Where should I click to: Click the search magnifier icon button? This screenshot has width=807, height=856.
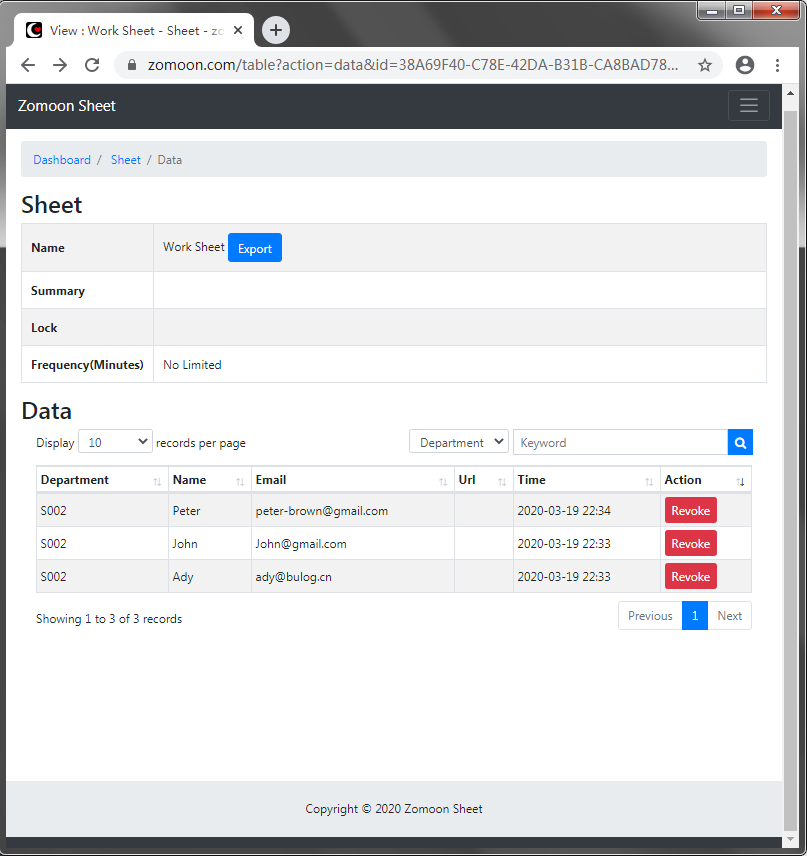[740, 442]
